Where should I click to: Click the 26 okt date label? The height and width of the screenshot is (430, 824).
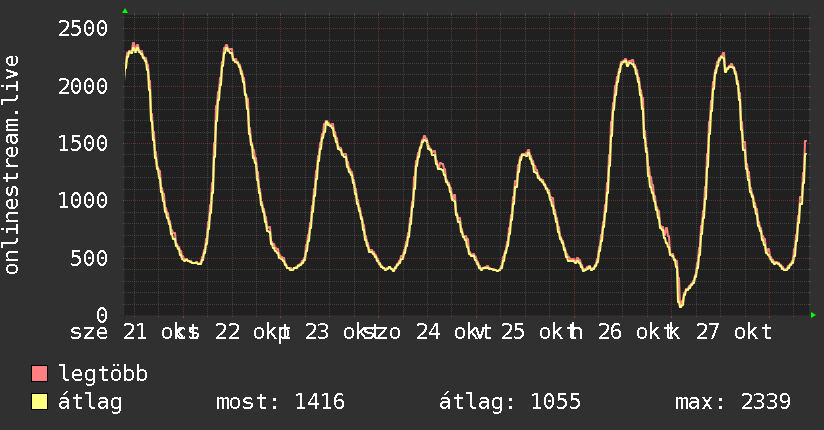click(638, 332)
